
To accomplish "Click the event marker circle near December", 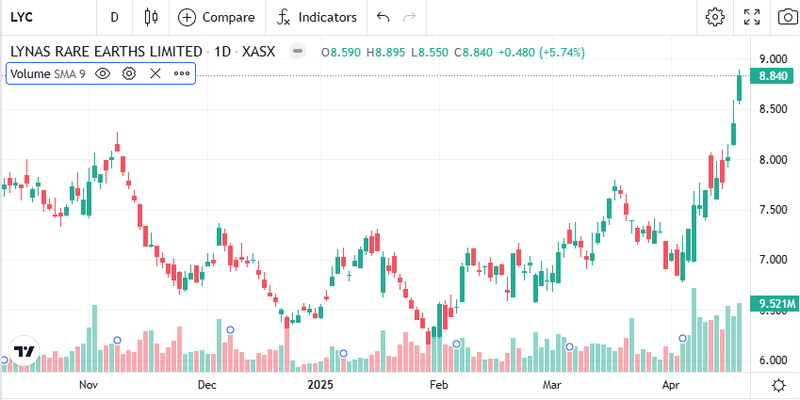I will [x=230, y=330].
